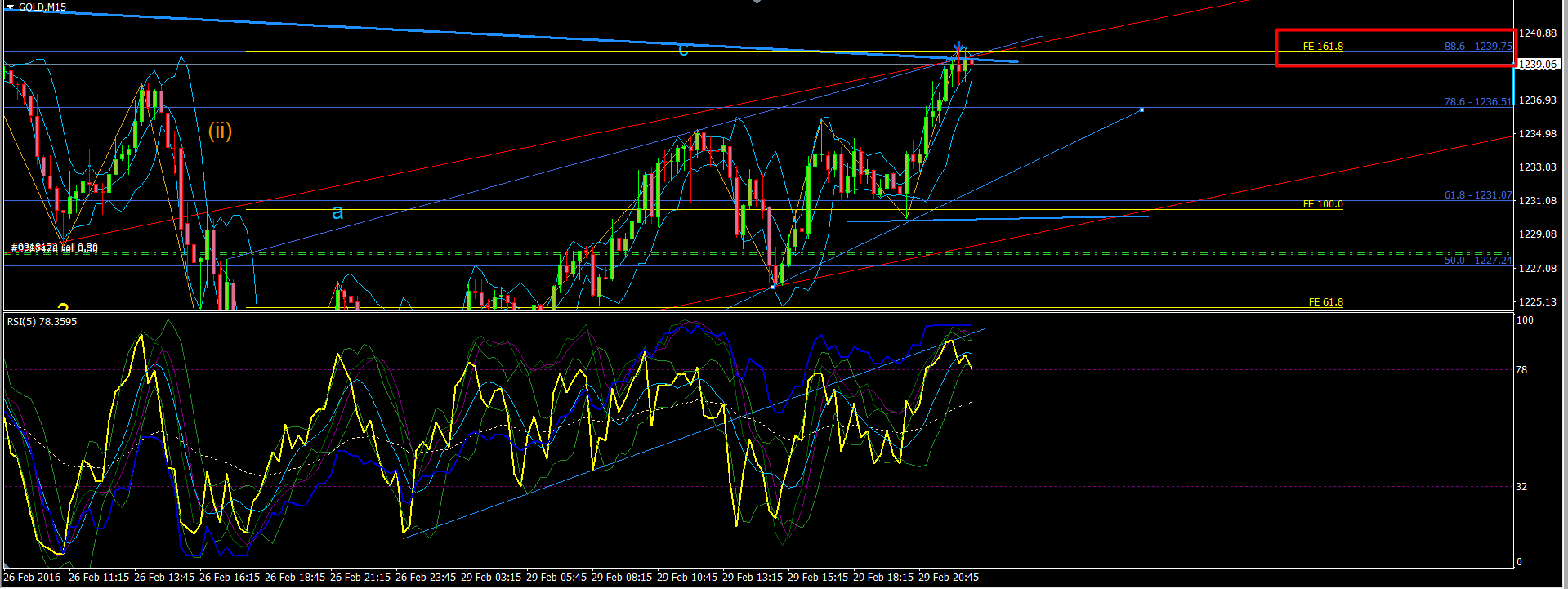
Task: Click the '26 Feb 16:15' time axis label
Action: click(230, 578)
